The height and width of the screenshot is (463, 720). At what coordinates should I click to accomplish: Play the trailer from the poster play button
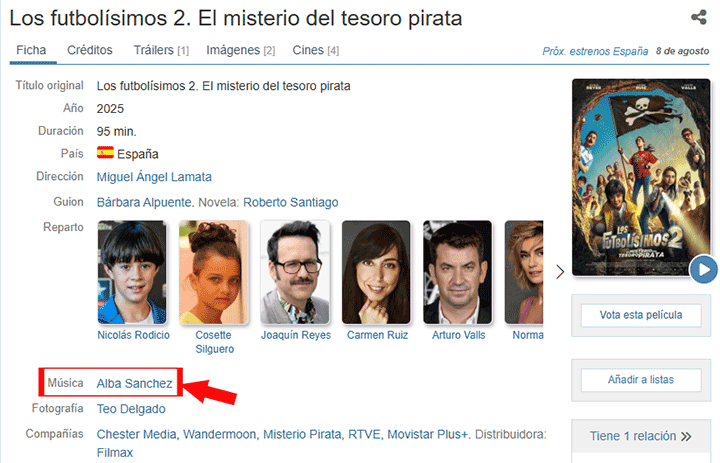[703, 269]
